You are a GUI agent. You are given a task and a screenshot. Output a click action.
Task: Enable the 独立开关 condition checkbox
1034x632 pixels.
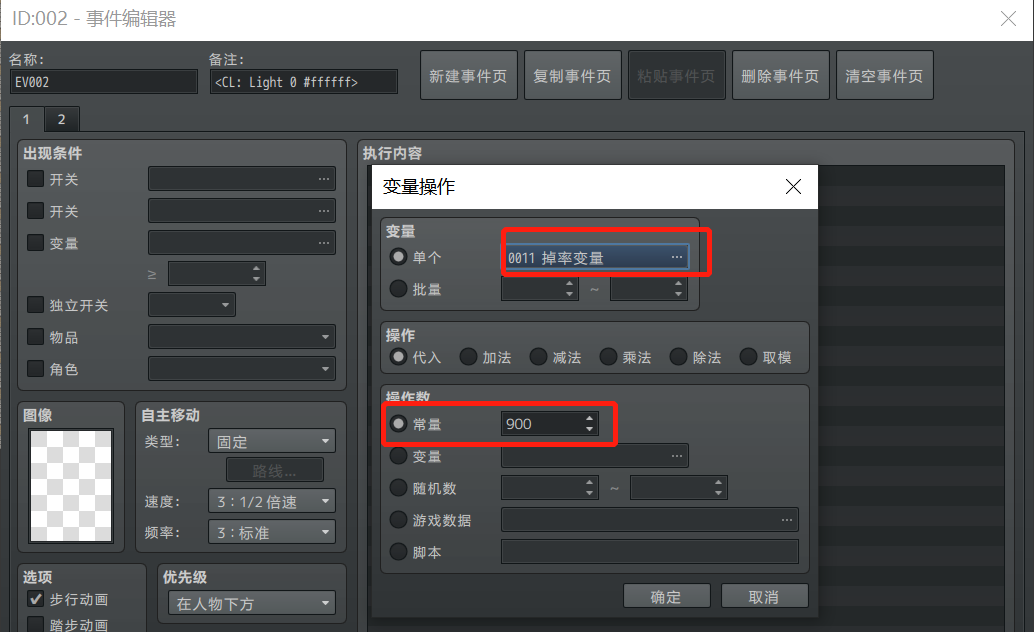[35, 305]
